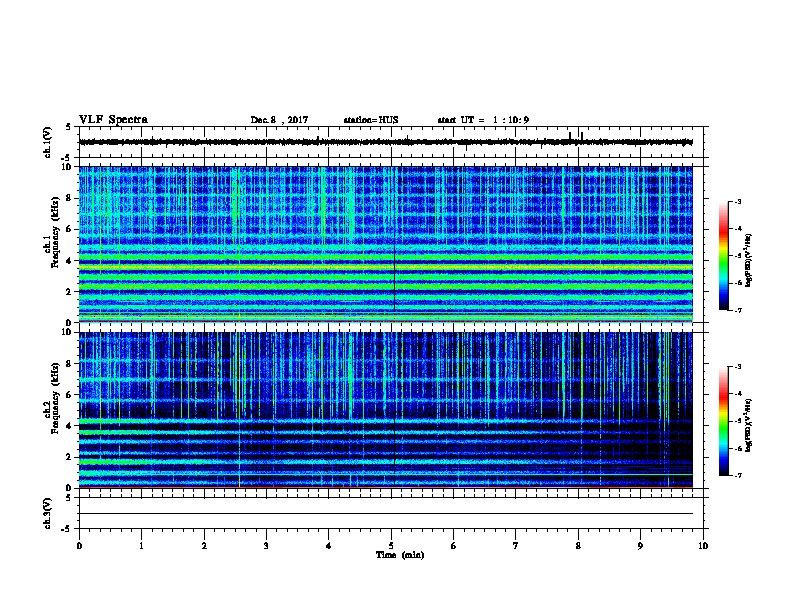Click the "start UT = 1 : 10: 9" text
The width and height of the screenshot is (792, 612).
483,120
